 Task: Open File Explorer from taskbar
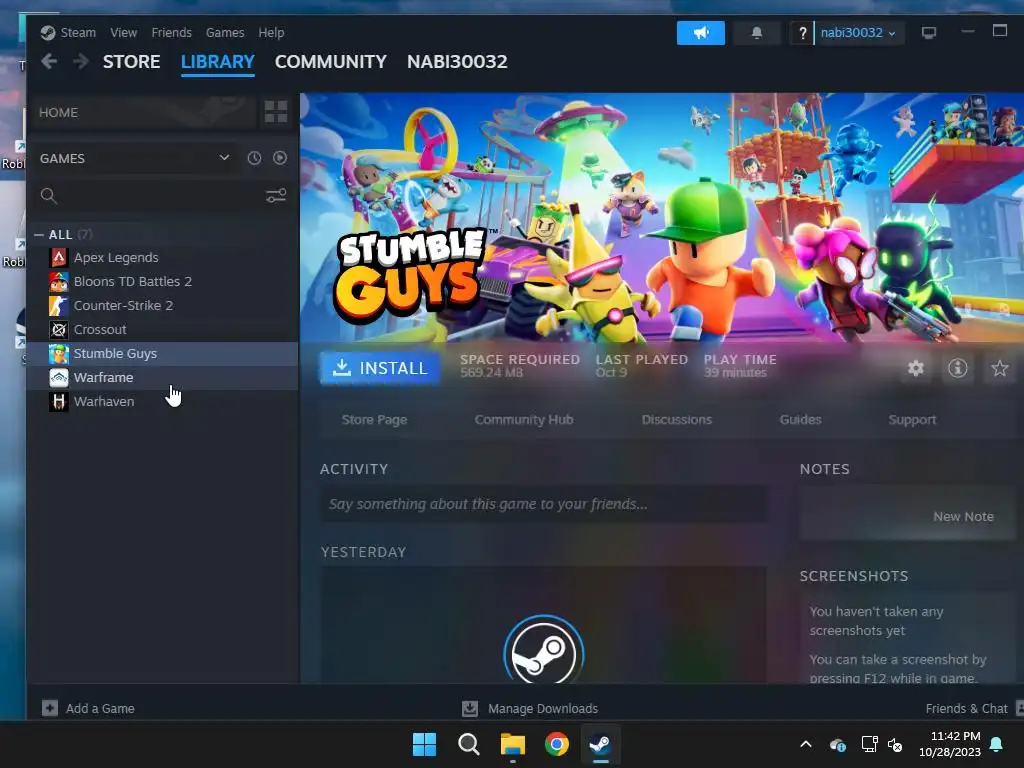pyautogui.click(x=513, y=744)
